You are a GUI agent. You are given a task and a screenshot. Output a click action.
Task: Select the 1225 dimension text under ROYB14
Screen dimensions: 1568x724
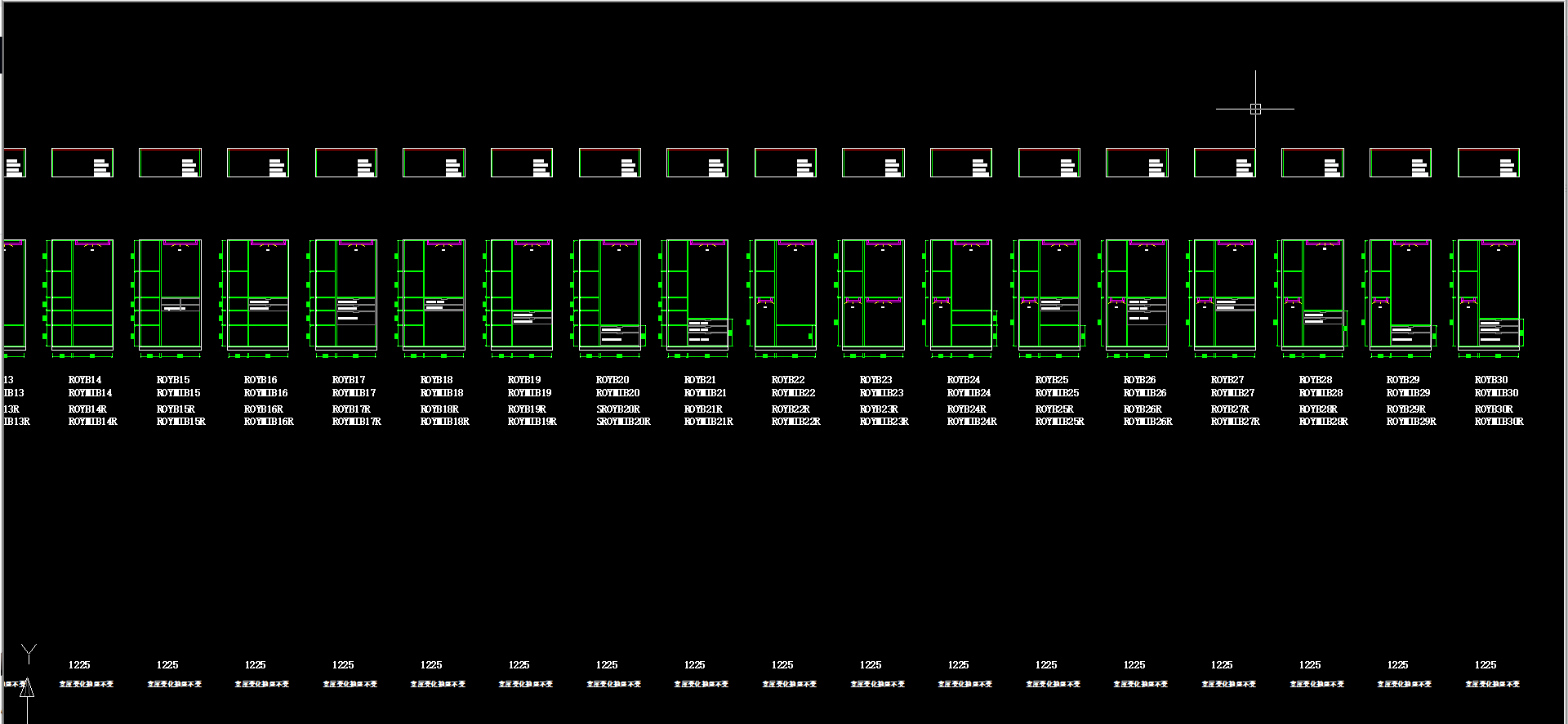tap(79, 665)
